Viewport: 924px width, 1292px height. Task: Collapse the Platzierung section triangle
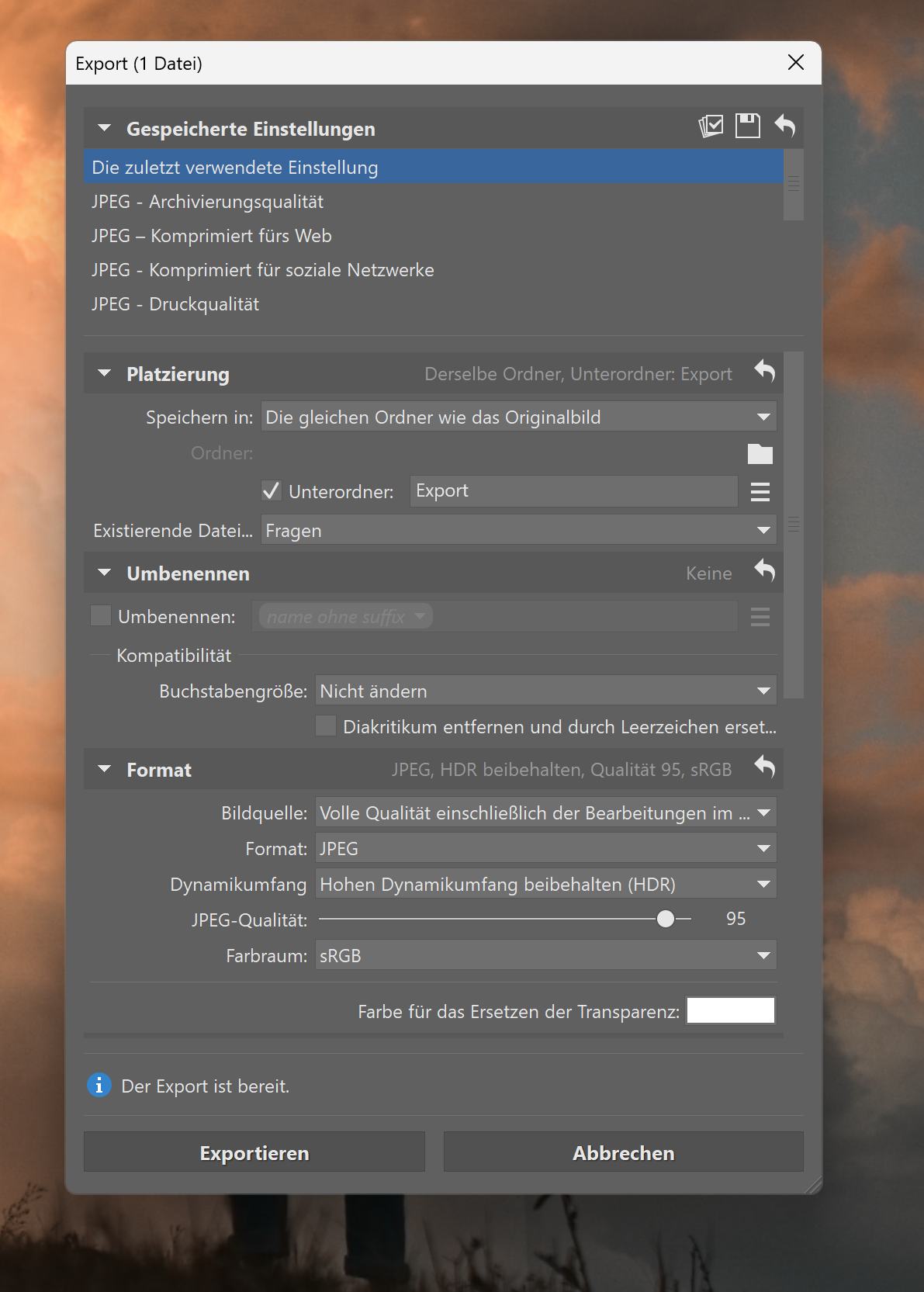click(x=105, y=373)
